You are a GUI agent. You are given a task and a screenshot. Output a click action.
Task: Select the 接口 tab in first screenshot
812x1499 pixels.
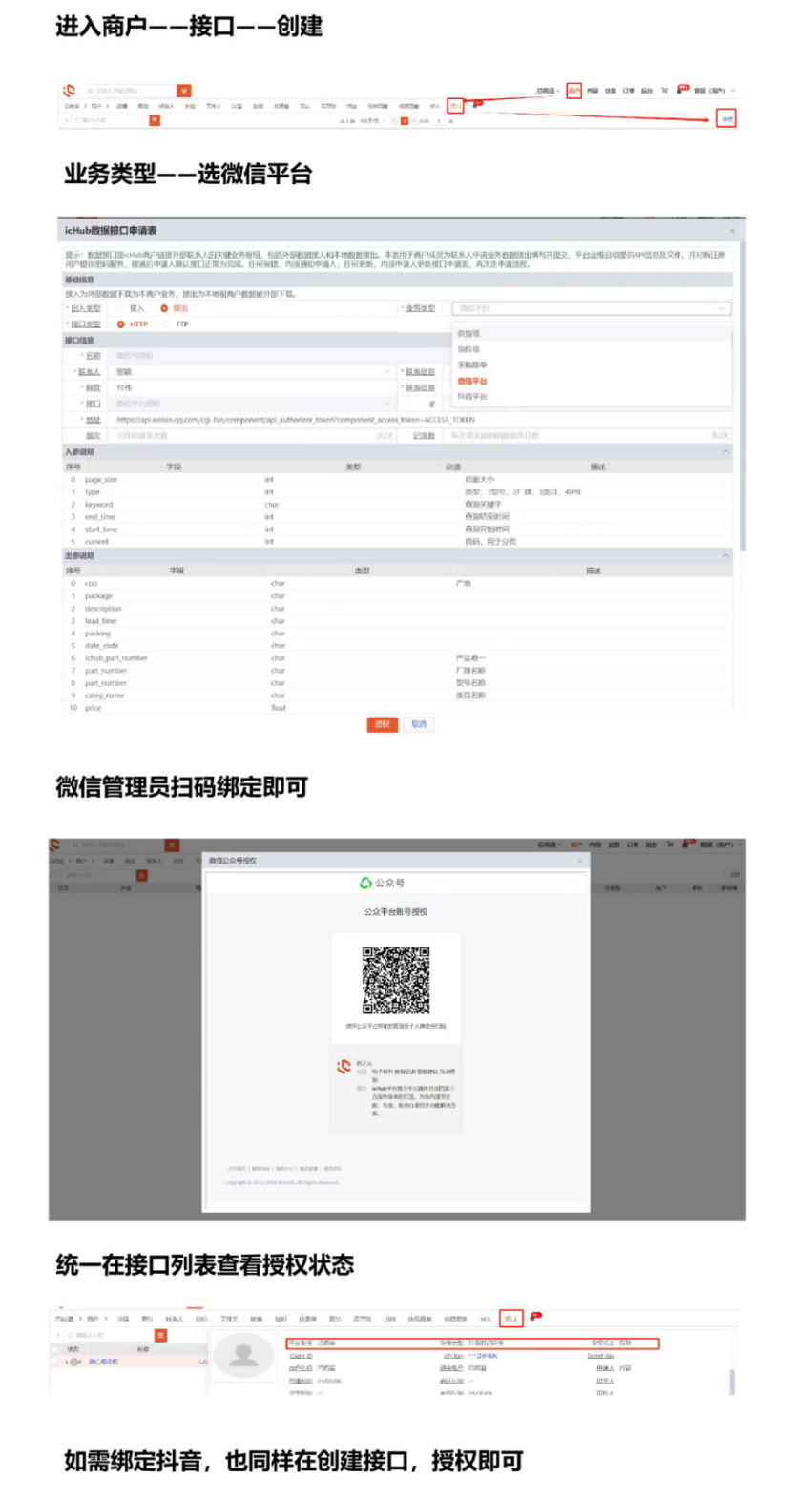[456, 106]
